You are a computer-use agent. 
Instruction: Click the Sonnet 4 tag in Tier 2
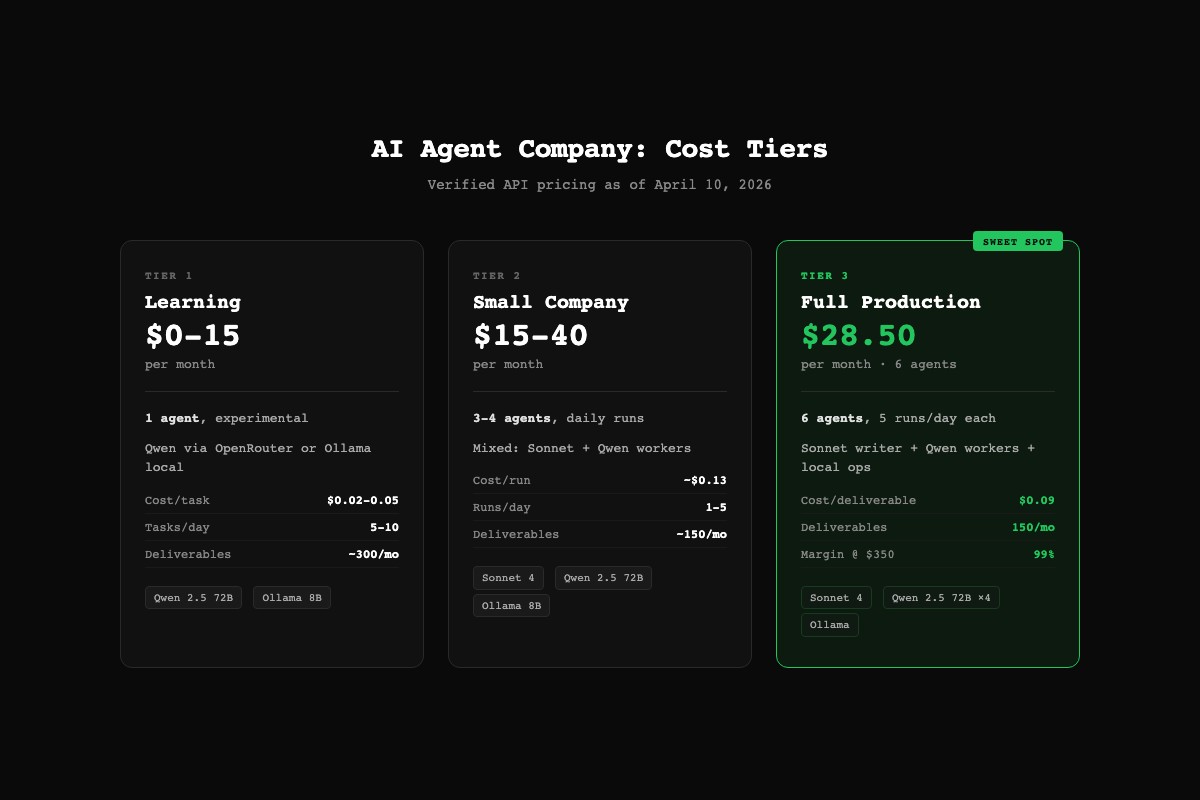[508, 577]
